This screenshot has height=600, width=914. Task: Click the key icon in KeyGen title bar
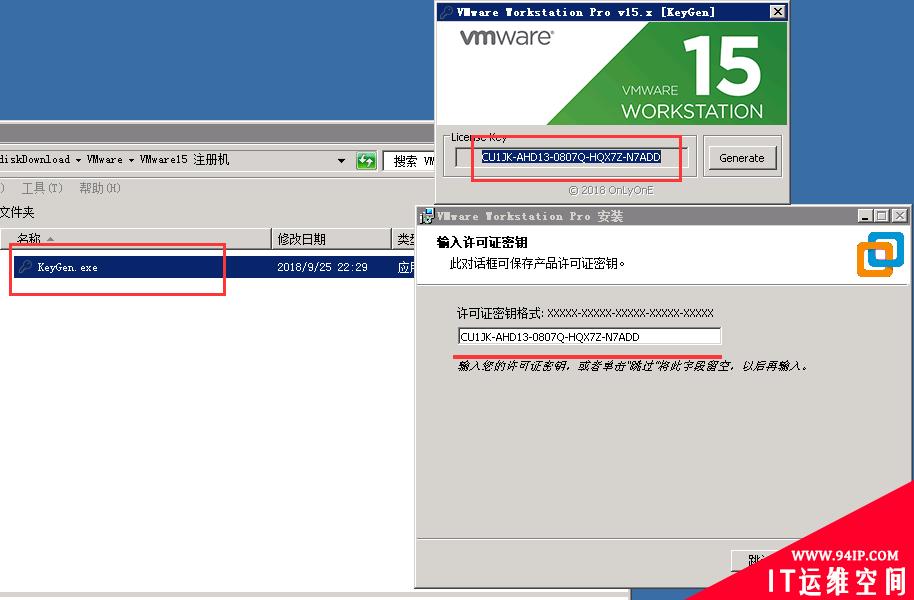coord(447,12)
